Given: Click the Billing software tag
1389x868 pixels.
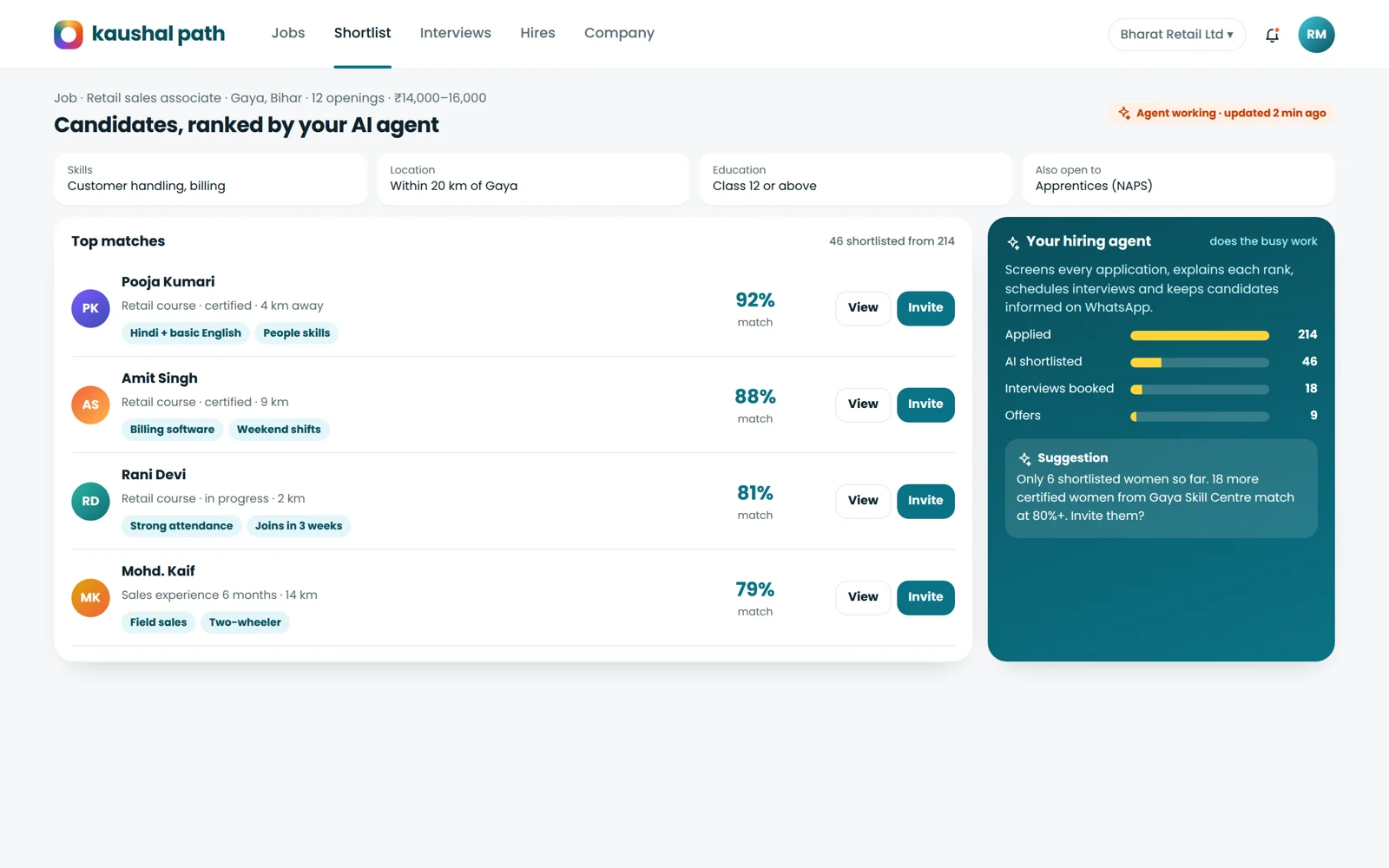Looking at the screenshot, I should click(x=172, y=430).
